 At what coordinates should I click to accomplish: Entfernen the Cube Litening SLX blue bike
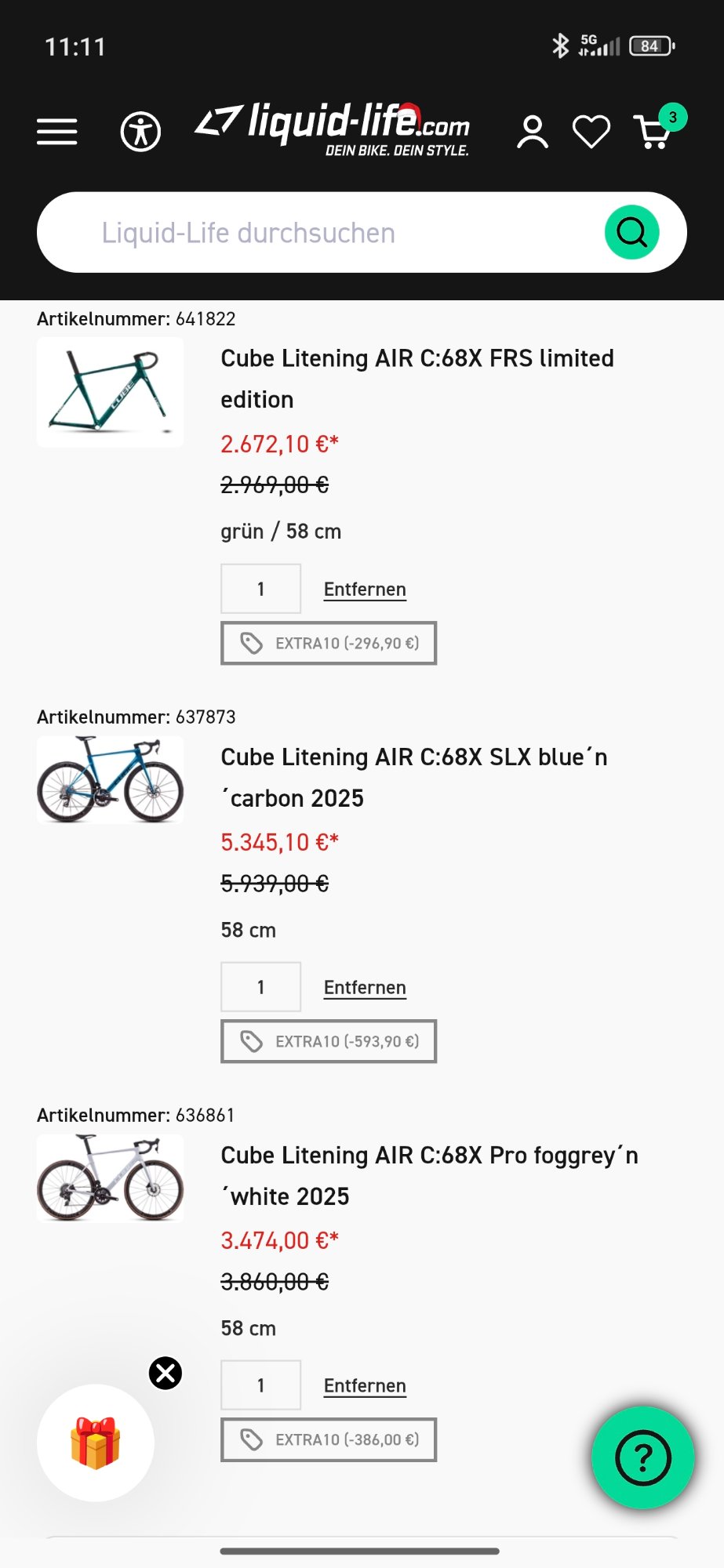[x=364, y=987]
